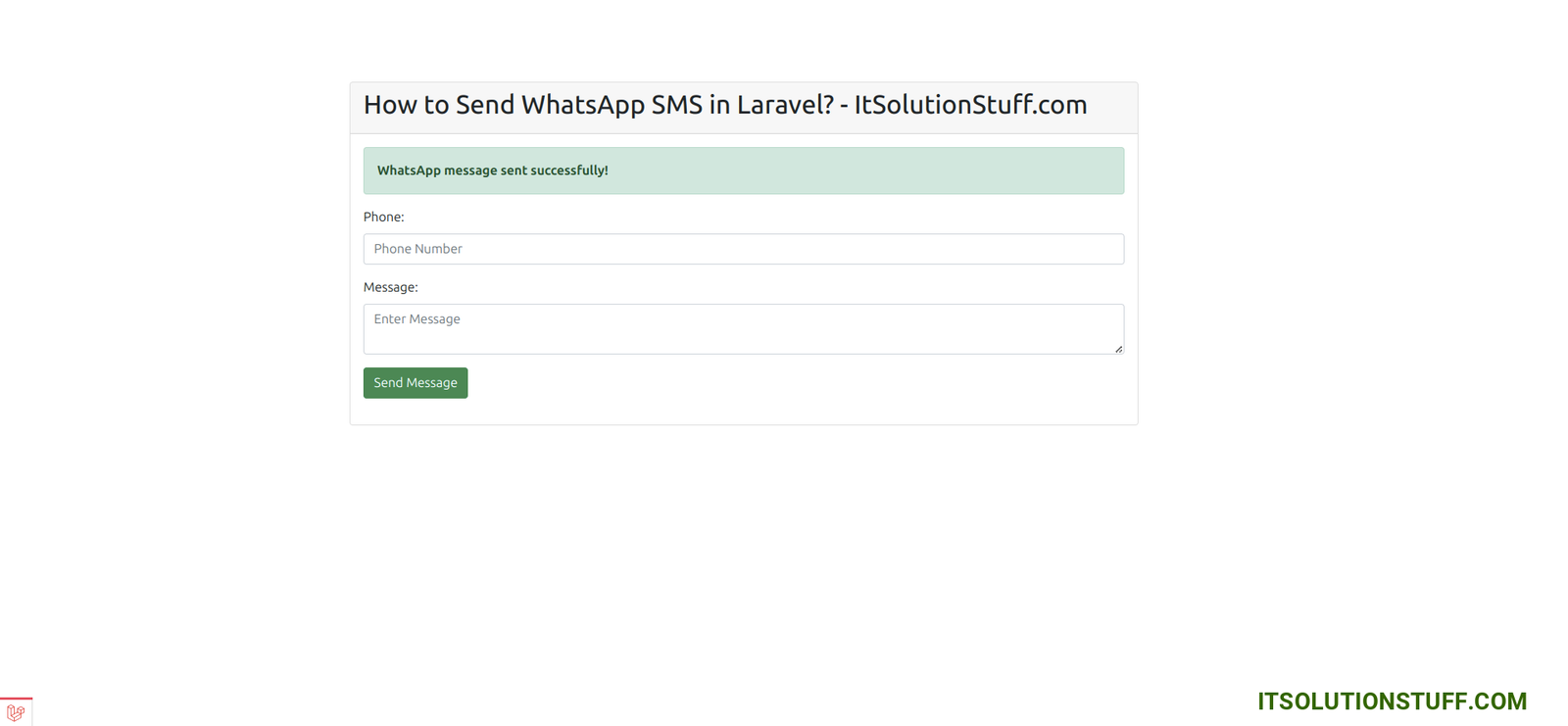The image size is (1568, 726).
Task: Click the Enter Message placeholder text
Action: pos(416,319)
